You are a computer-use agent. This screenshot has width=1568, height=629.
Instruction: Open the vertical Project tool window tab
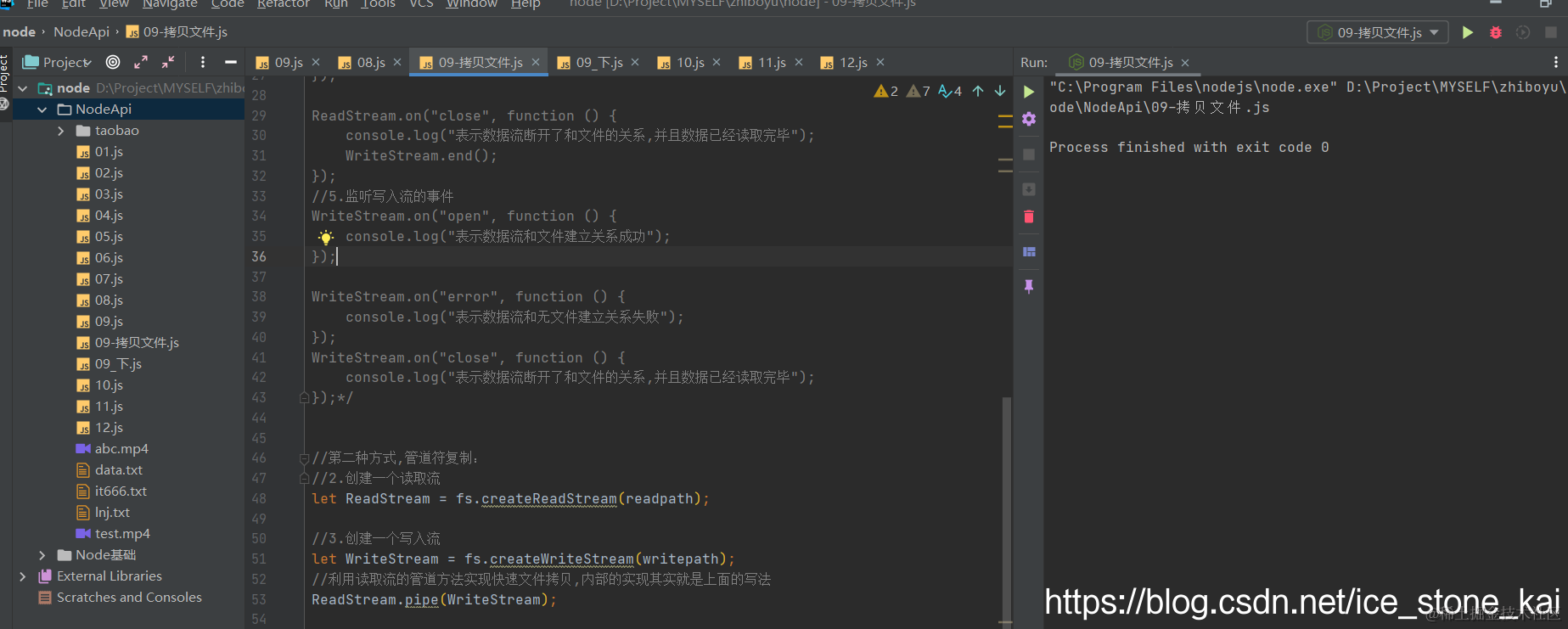tap(4, 72)
